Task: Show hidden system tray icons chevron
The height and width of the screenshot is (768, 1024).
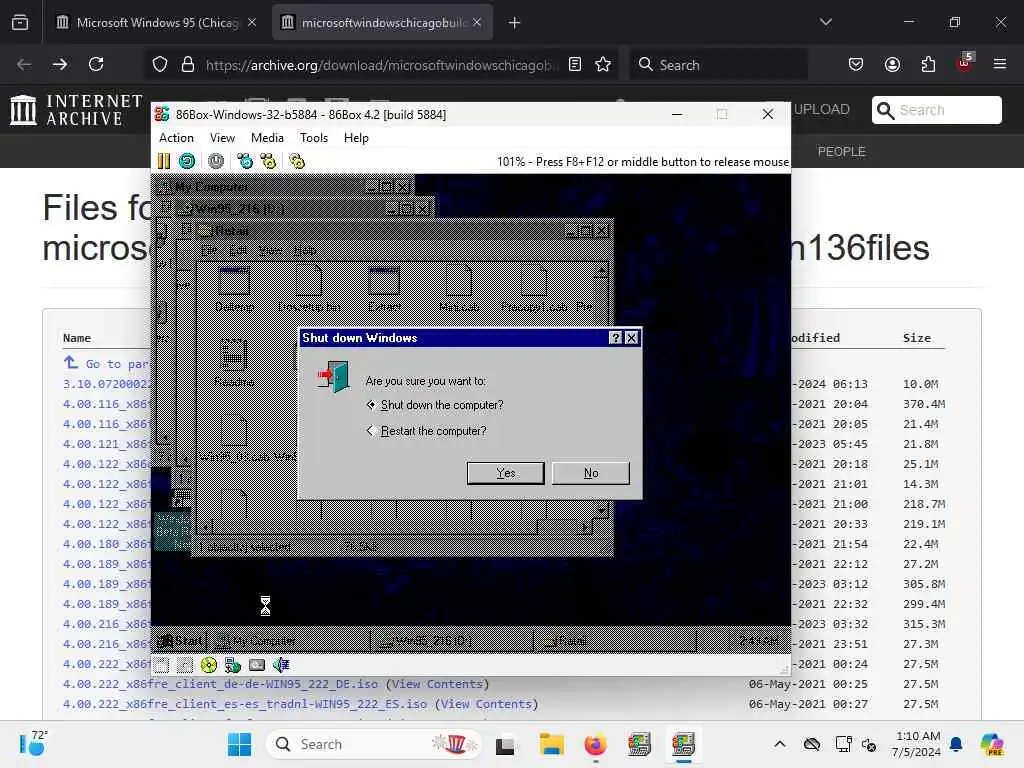Action: coord(780,744)
